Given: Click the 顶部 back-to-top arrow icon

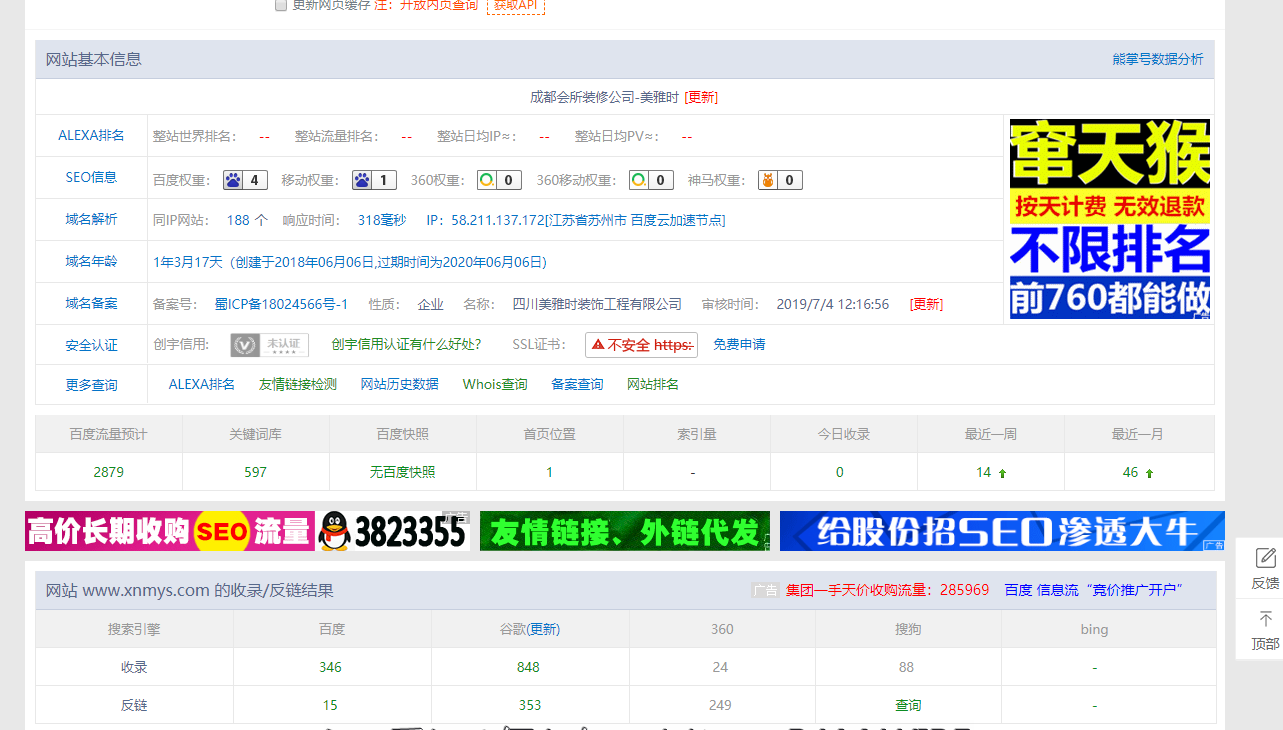Looking at the screenshot, I should point(1265,620).
